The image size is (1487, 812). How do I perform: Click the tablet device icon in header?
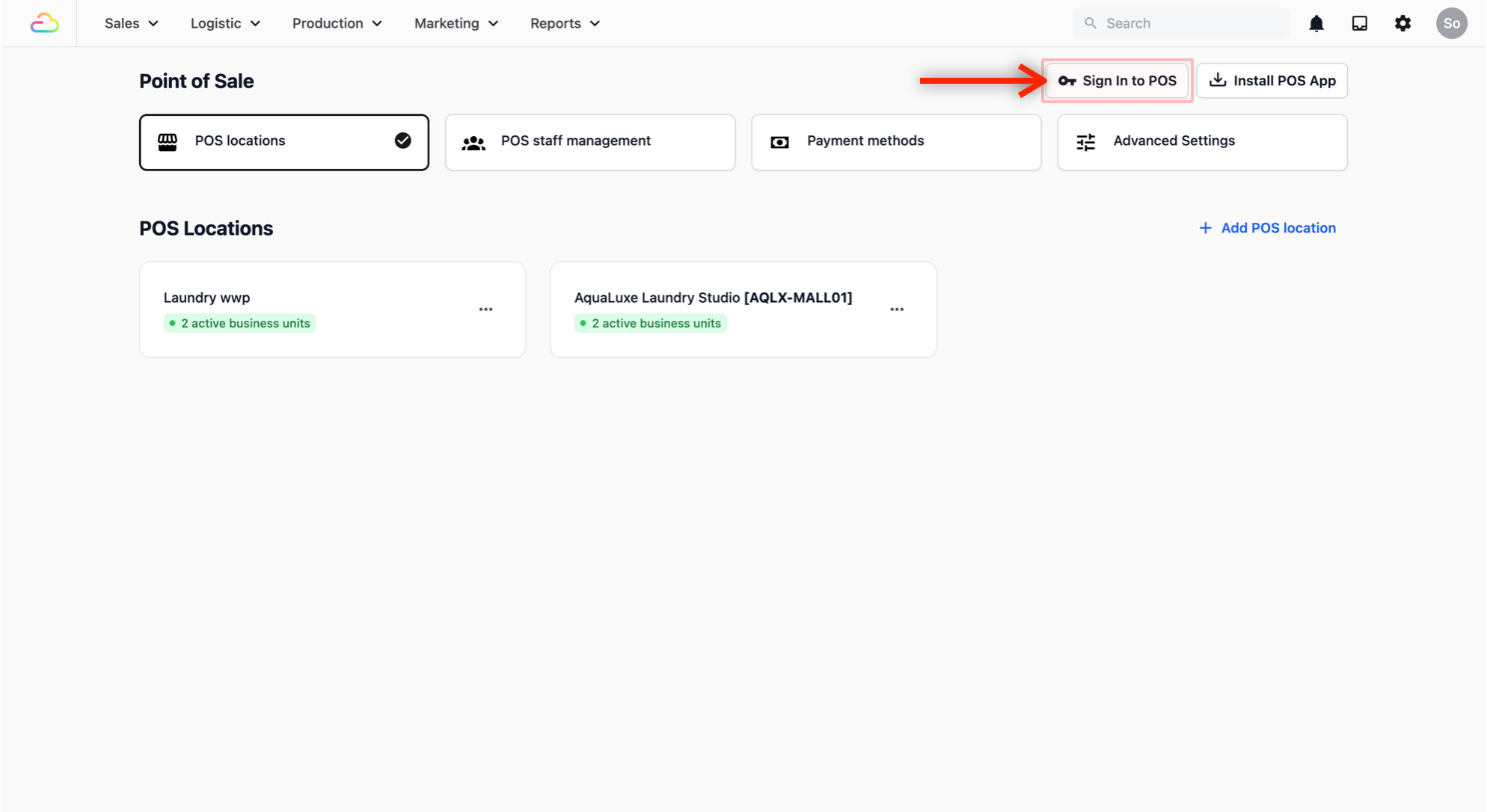coord(1359,23)
